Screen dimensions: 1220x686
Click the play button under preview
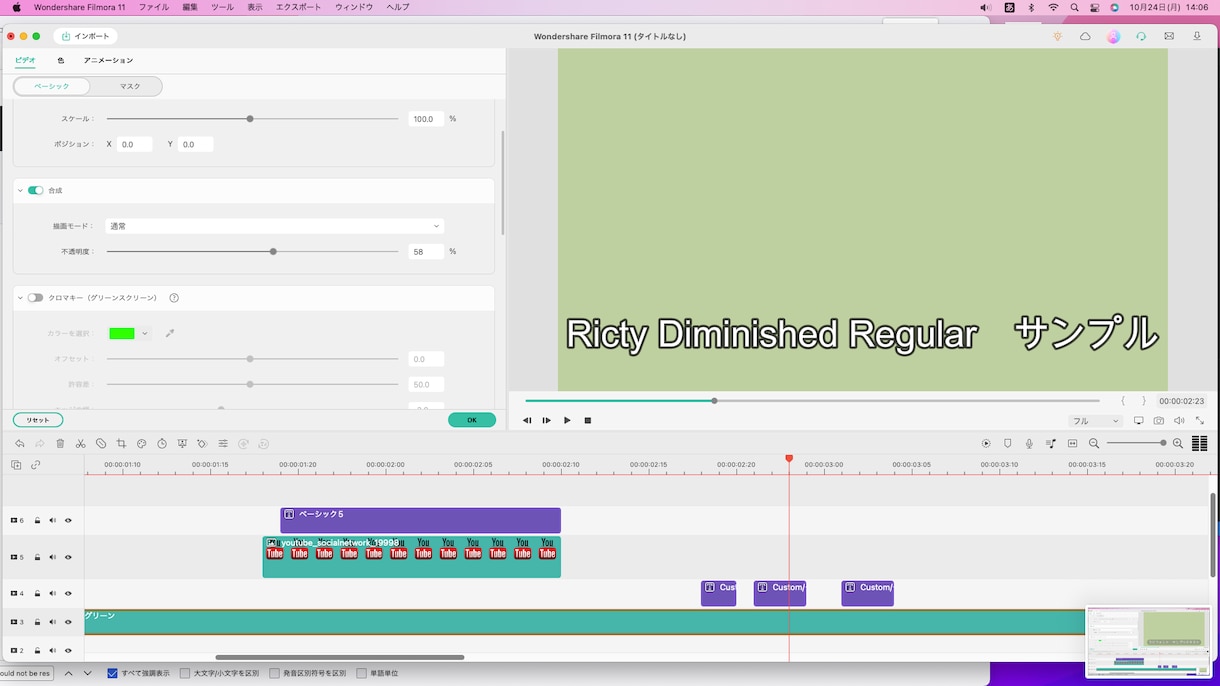[x=567, y=421]
